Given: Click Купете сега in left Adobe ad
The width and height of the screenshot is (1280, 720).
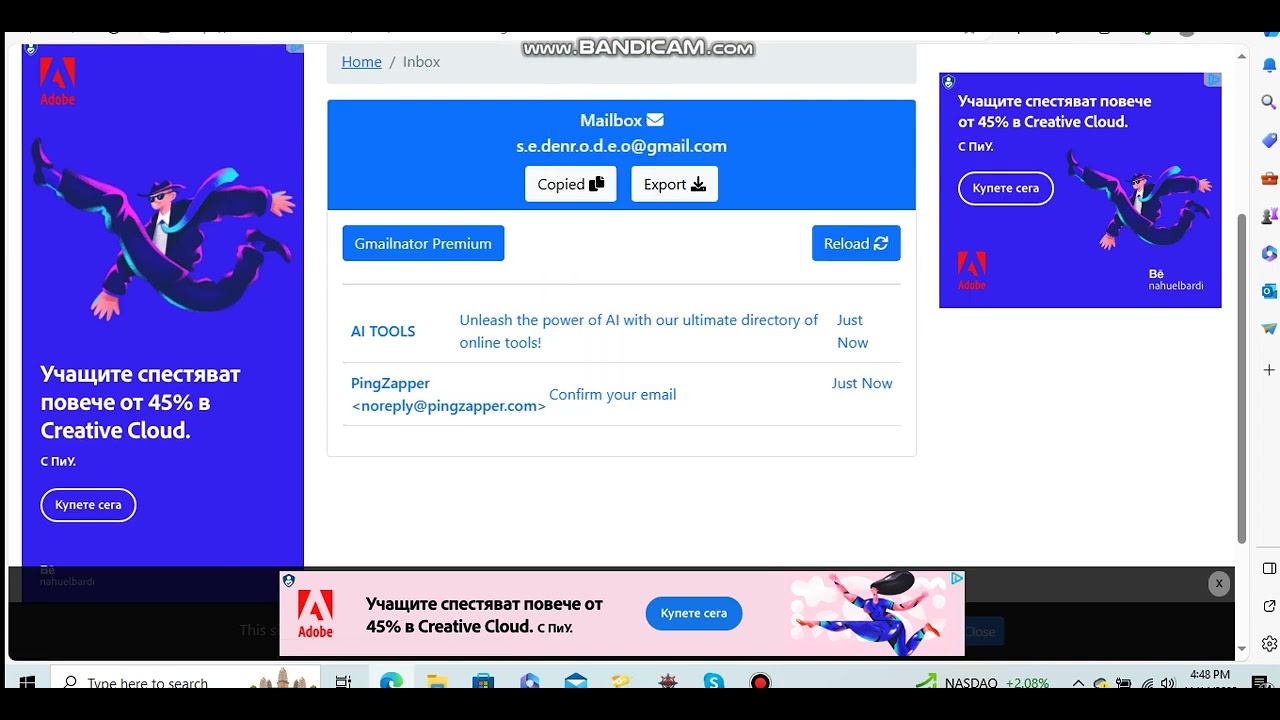Looking at the screenshot, I should point(88,505).
